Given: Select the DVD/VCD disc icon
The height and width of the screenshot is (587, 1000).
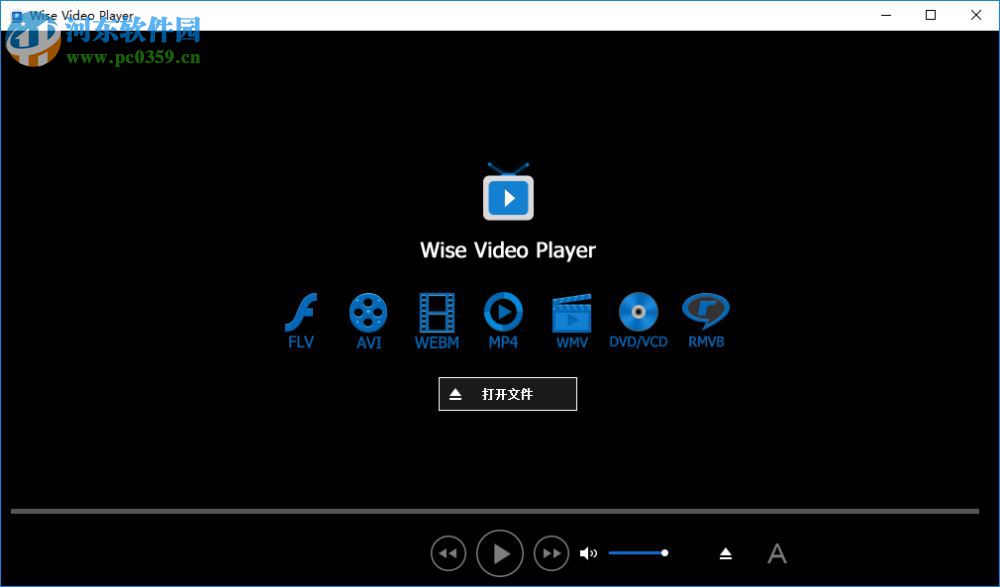Looking at the screenshot, I should click(x=639, y=312).
